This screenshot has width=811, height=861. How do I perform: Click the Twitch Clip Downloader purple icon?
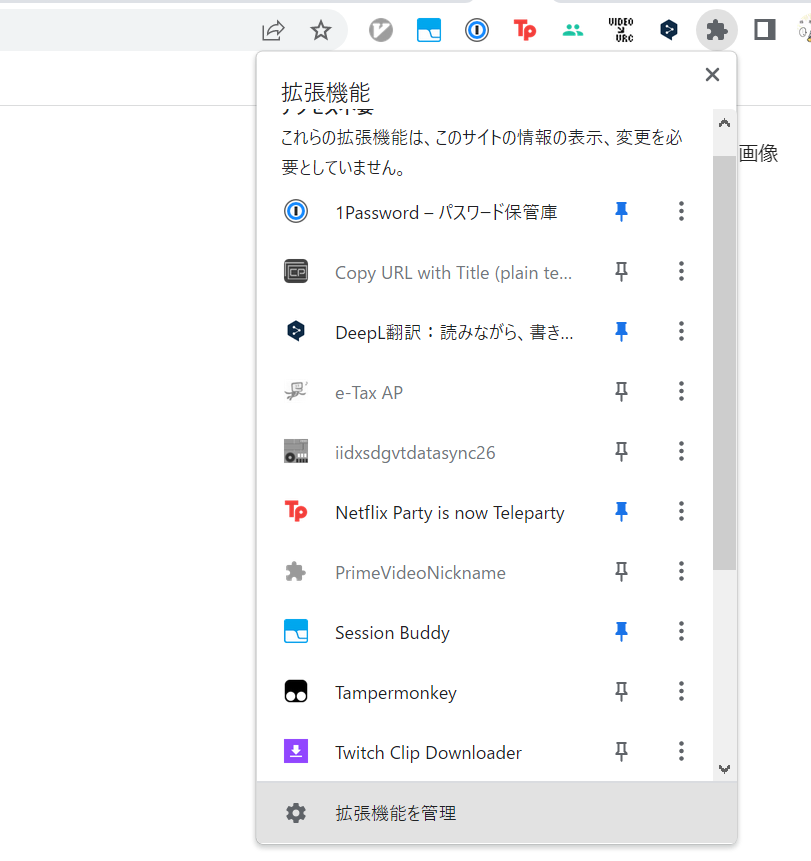point(296,751)
